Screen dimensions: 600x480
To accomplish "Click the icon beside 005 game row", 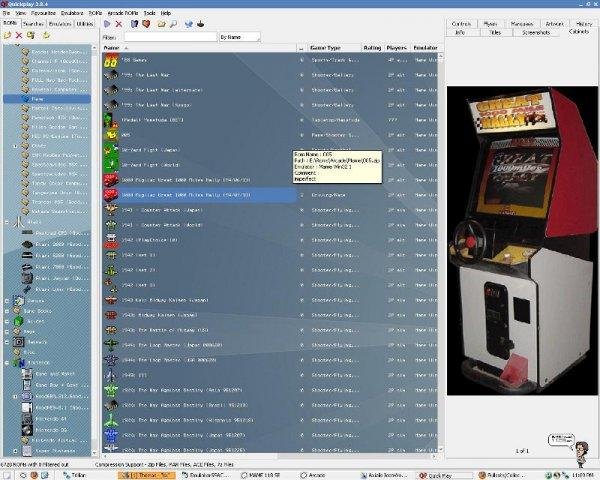I will tap(111, 135).
